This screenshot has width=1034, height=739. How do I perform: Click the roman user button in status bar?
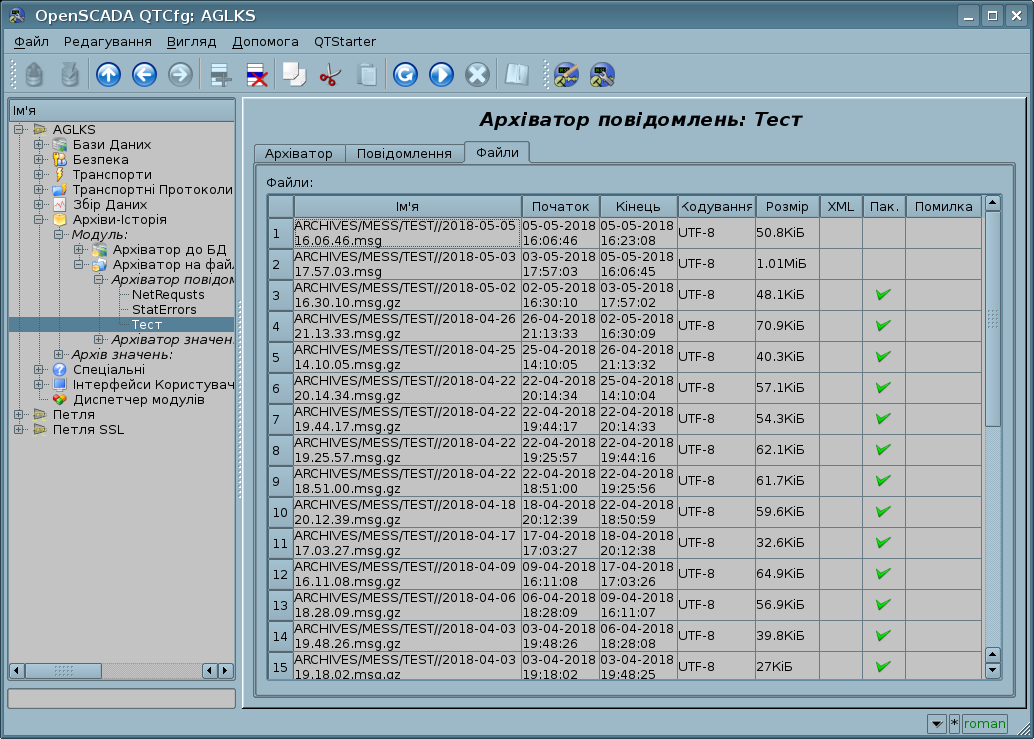(984, 724)
